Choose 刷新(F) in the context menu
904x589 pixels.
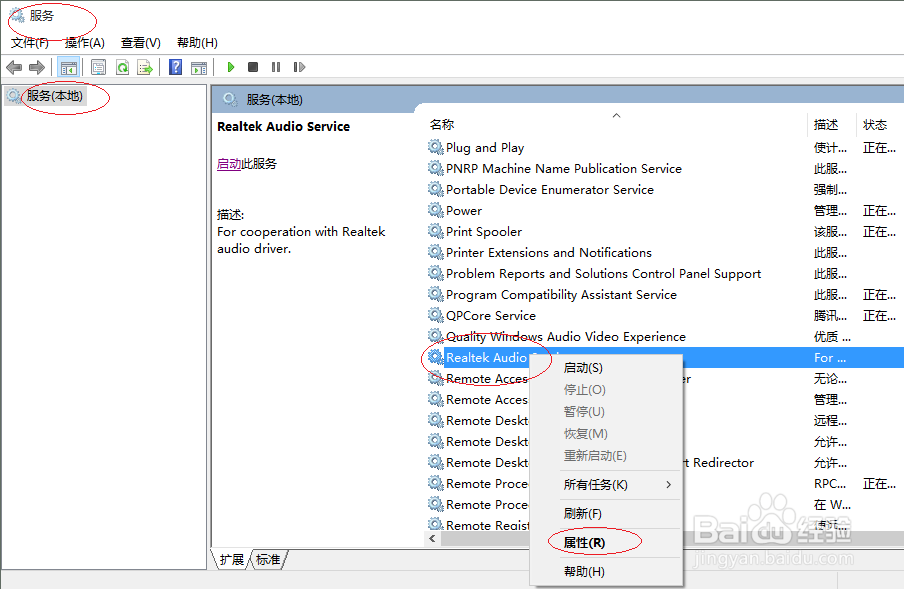coord(606,514)
